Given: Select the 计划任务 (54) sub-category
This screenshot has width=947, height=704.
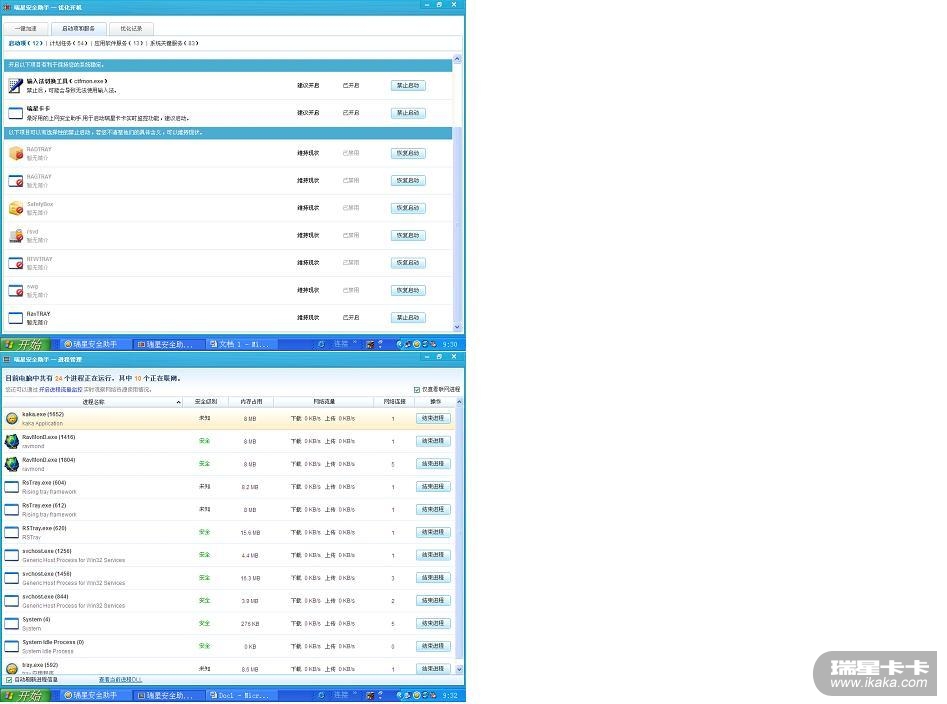Looking at the screenshot, I should 69,43.
